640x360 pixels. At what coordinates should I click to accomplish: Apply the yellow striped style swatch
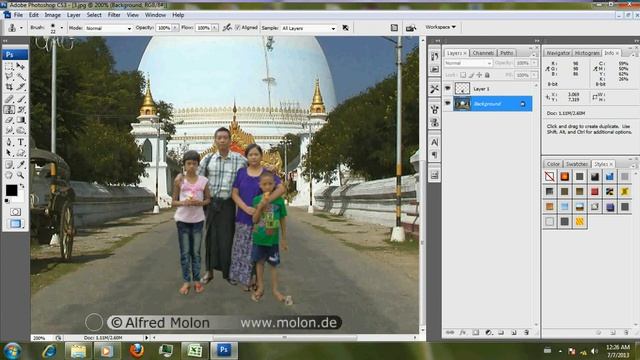coord(580,222)
